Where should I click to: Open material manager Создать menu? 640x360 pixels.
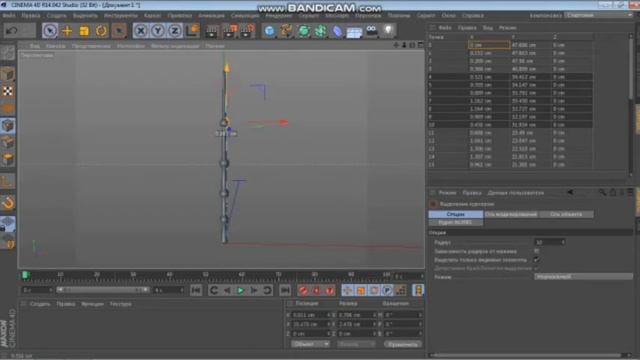point(40,304)
